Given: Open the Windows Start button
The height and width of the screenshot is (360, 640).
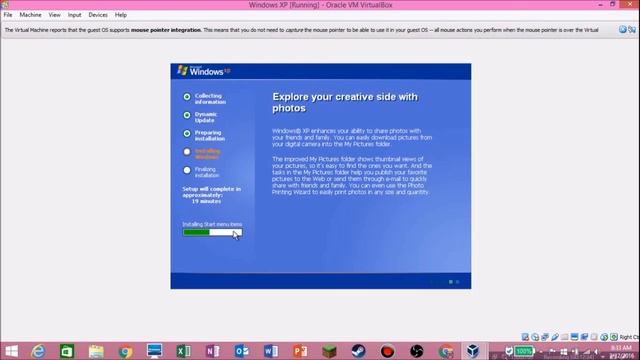Looking at the screenshot, I should pyautogui.click(x=11, y=351).
